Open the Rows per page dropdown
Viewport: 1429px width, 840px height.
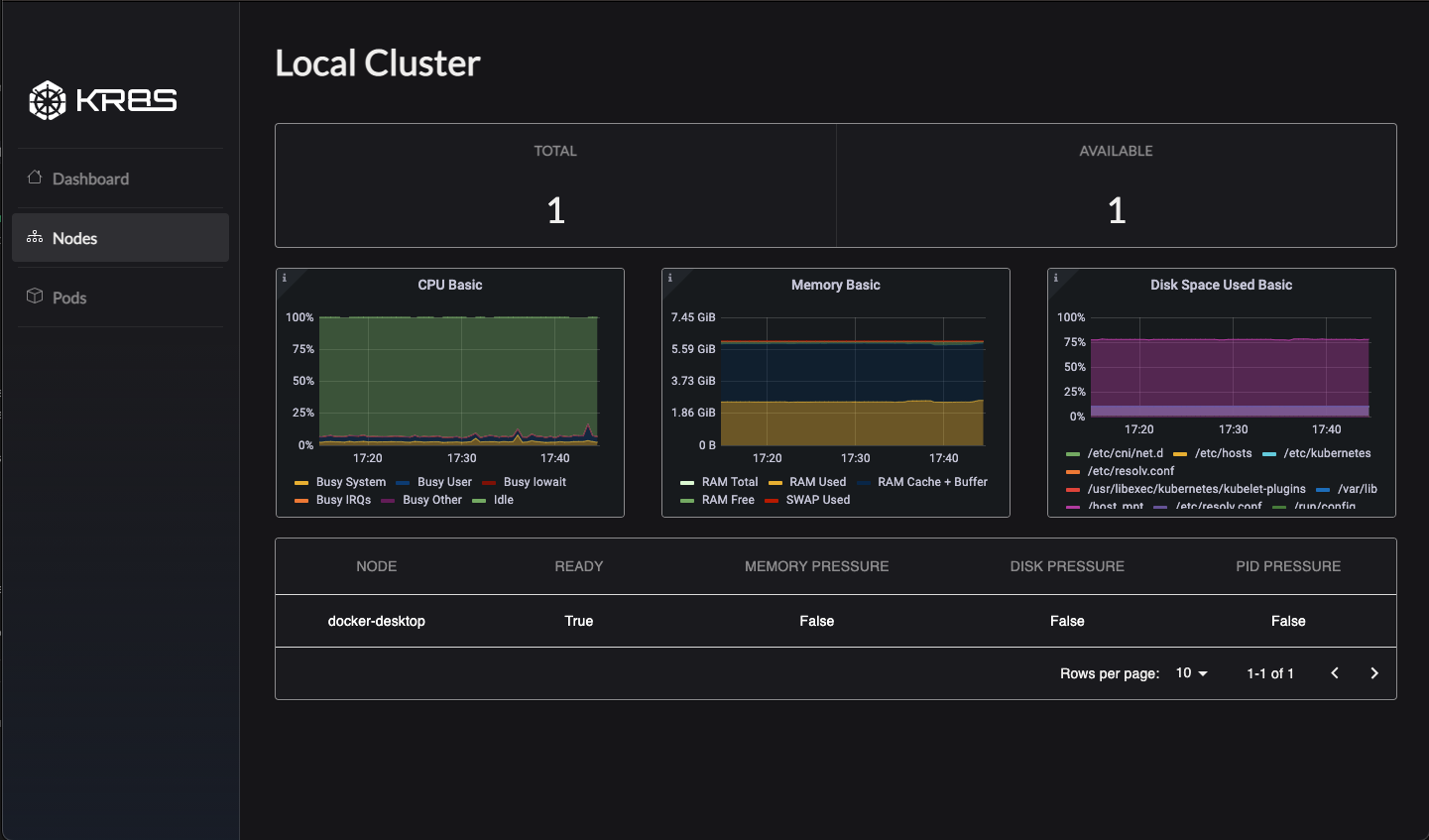(x=1190, y=672)
